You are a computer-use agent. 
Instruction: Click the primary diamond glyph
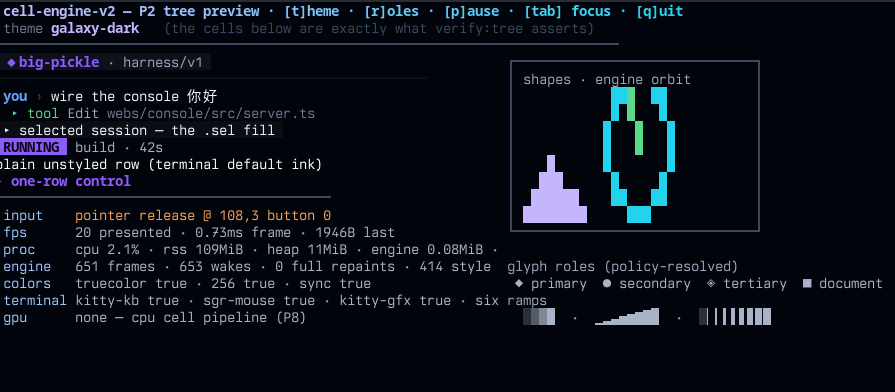[519, 284]
